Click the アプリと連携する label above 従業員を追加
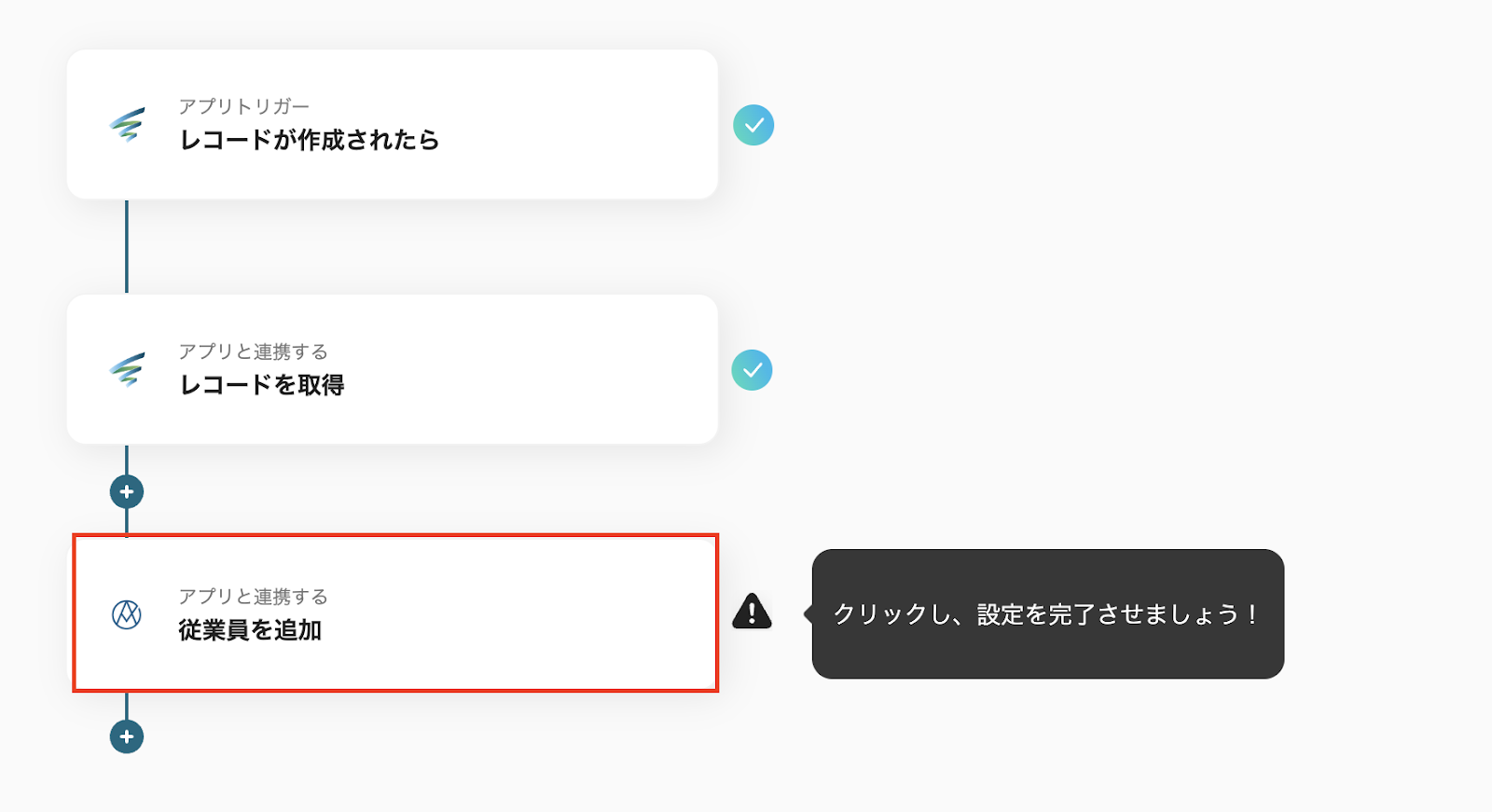Screen dimensions: 1492x812 click(254, 597)
